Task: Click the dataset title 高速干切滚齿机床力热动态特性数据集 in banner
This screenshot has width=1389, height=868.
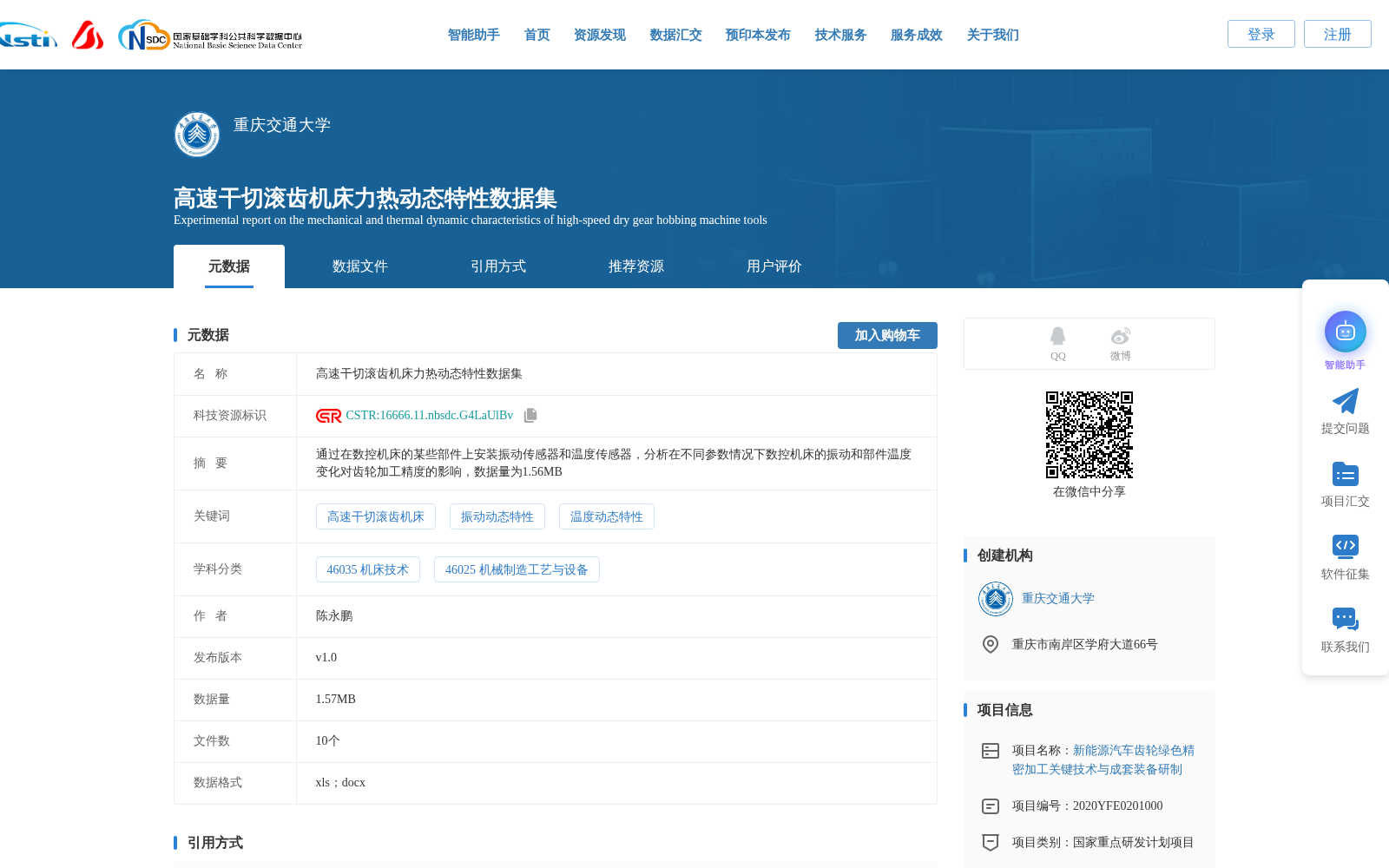Action: (x=365, y=199)
